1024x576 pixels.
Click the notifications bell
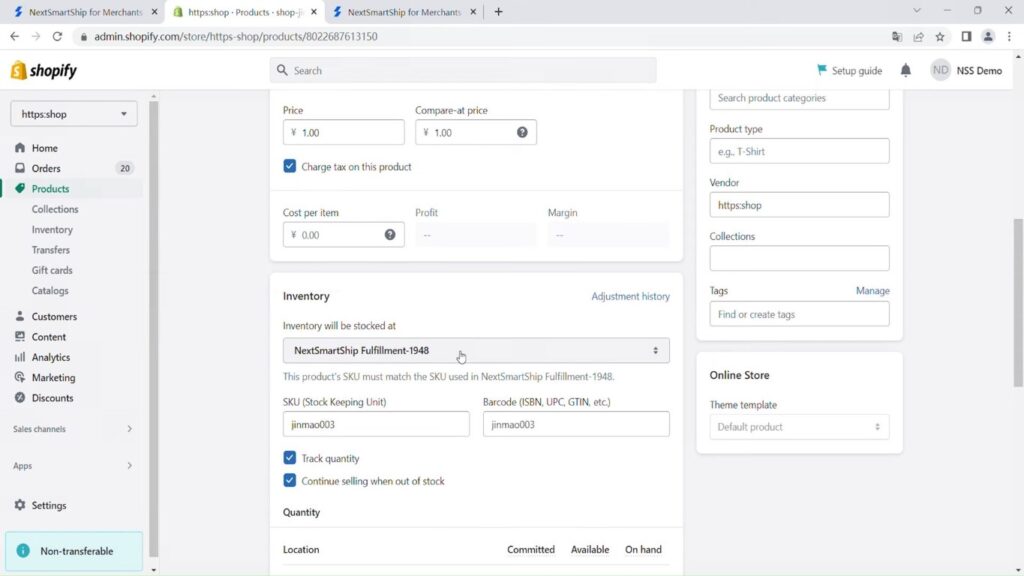click(x=905, y=70)
